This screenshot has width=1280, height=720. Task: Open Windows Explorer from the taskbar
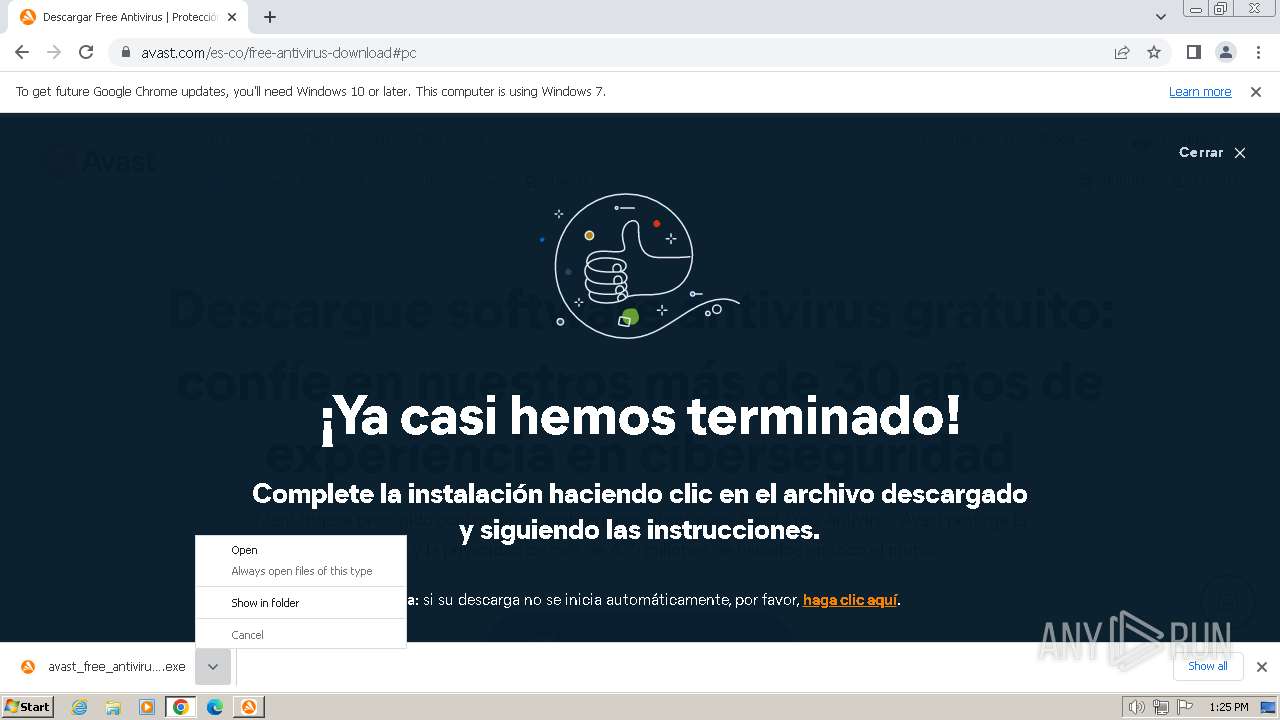(x=113, y=707)
